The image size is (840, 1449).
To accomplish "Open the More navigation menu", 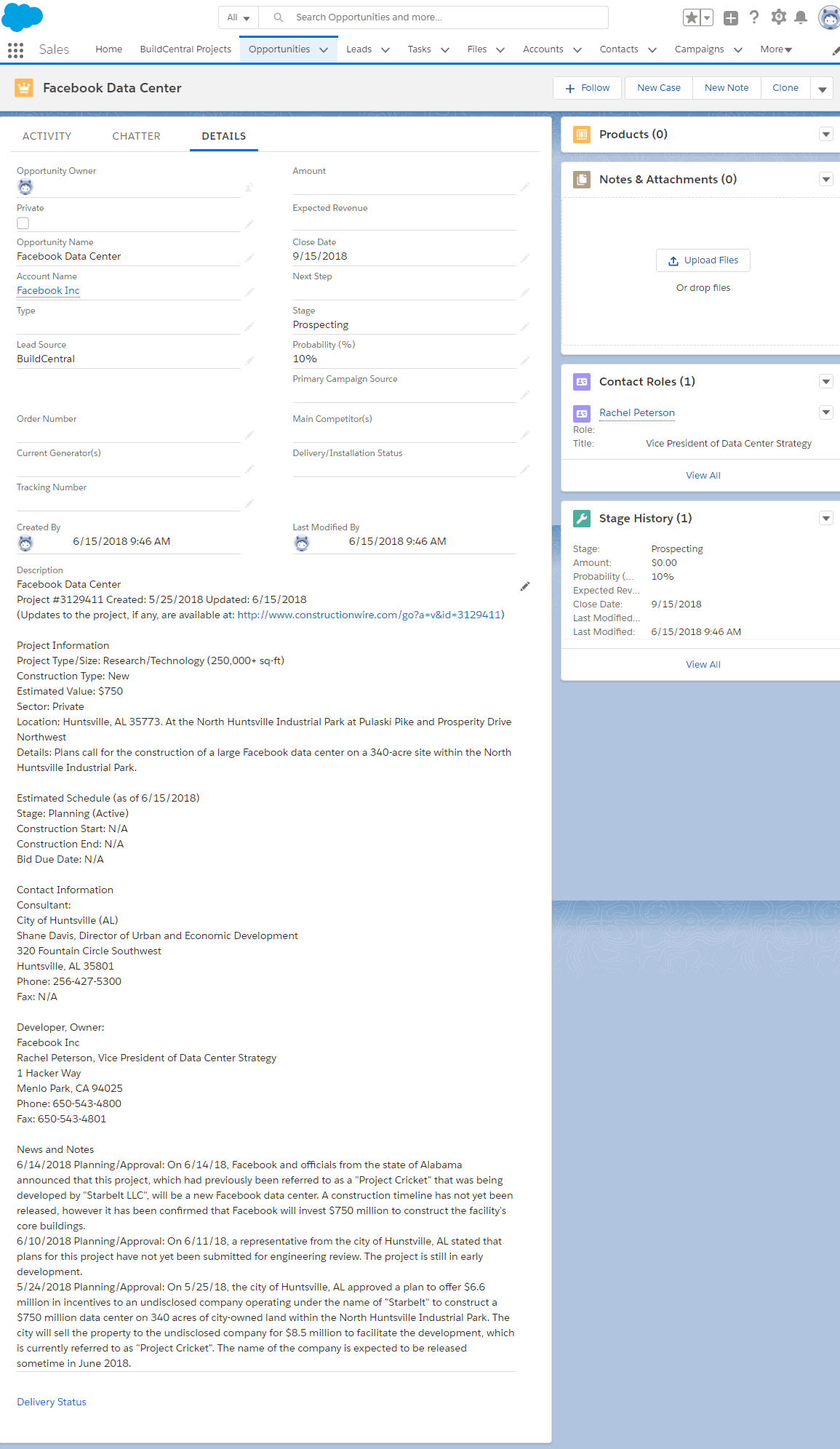I will click(776, 49).
